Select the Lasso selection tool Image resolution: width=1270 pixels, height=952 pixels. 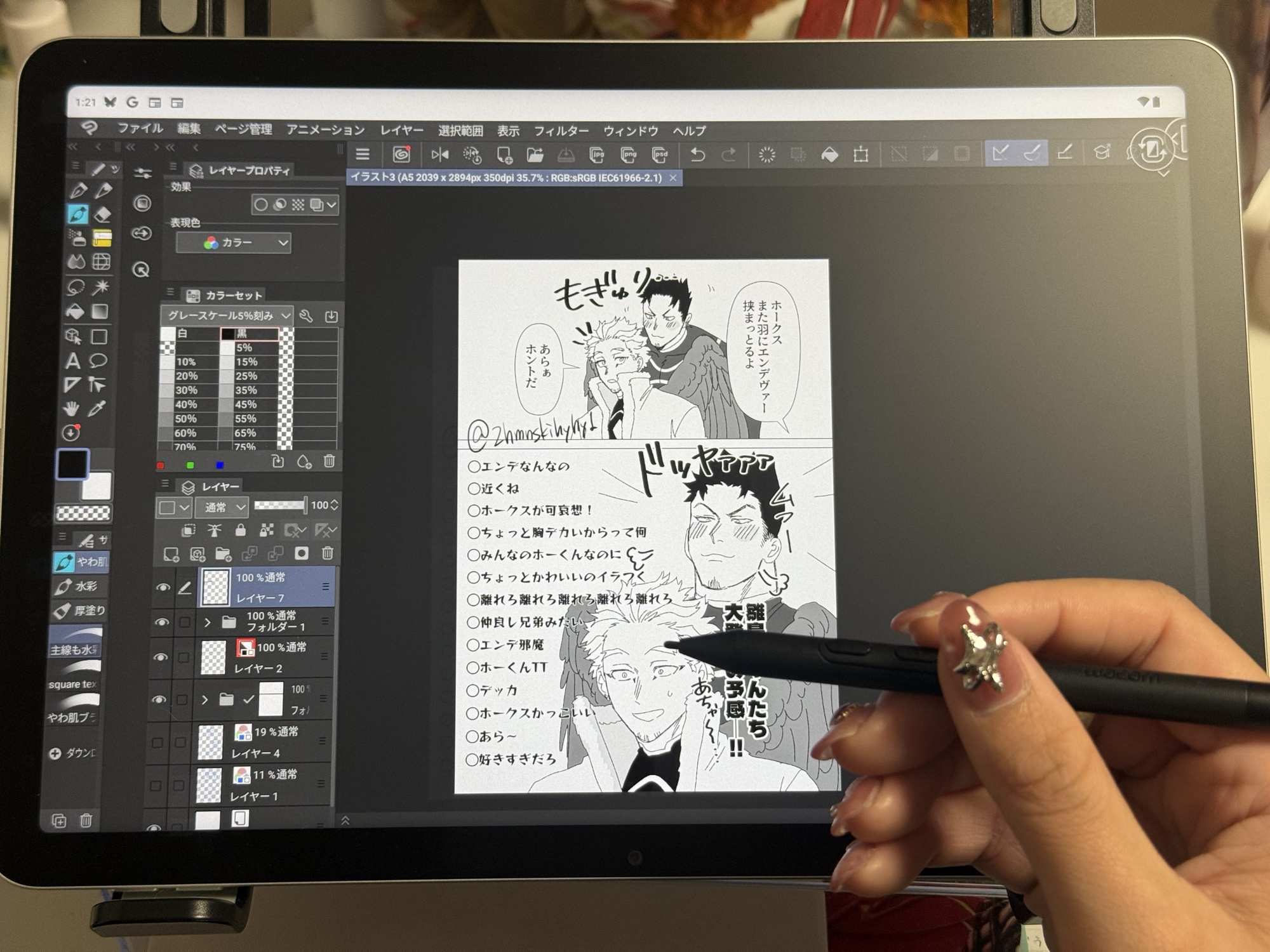pyautogui.click(x=75, y=288)
